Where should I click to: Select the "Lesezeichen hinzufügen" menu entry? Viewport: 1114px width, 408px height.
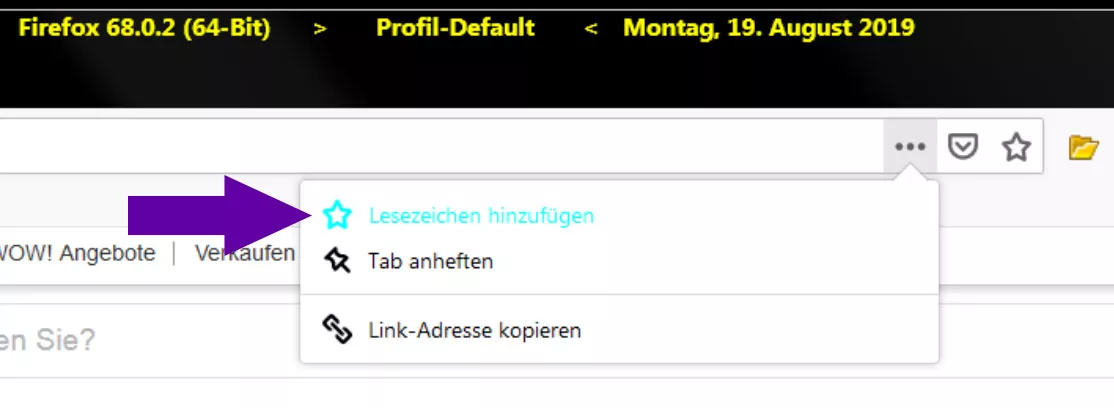point(620,215)
